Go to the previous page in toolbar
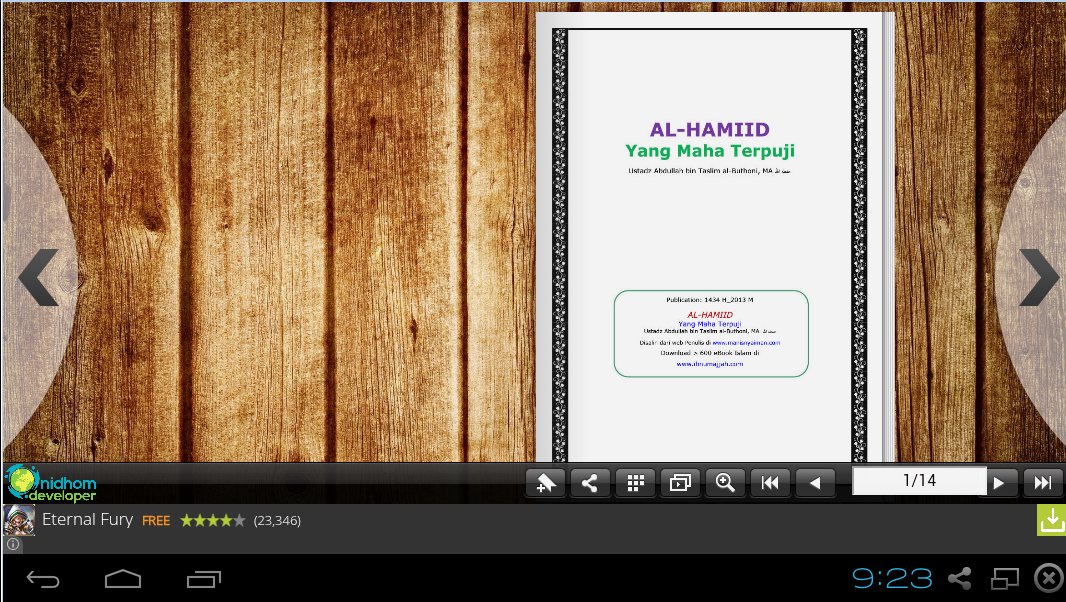1066x602 pixels. 815,483
